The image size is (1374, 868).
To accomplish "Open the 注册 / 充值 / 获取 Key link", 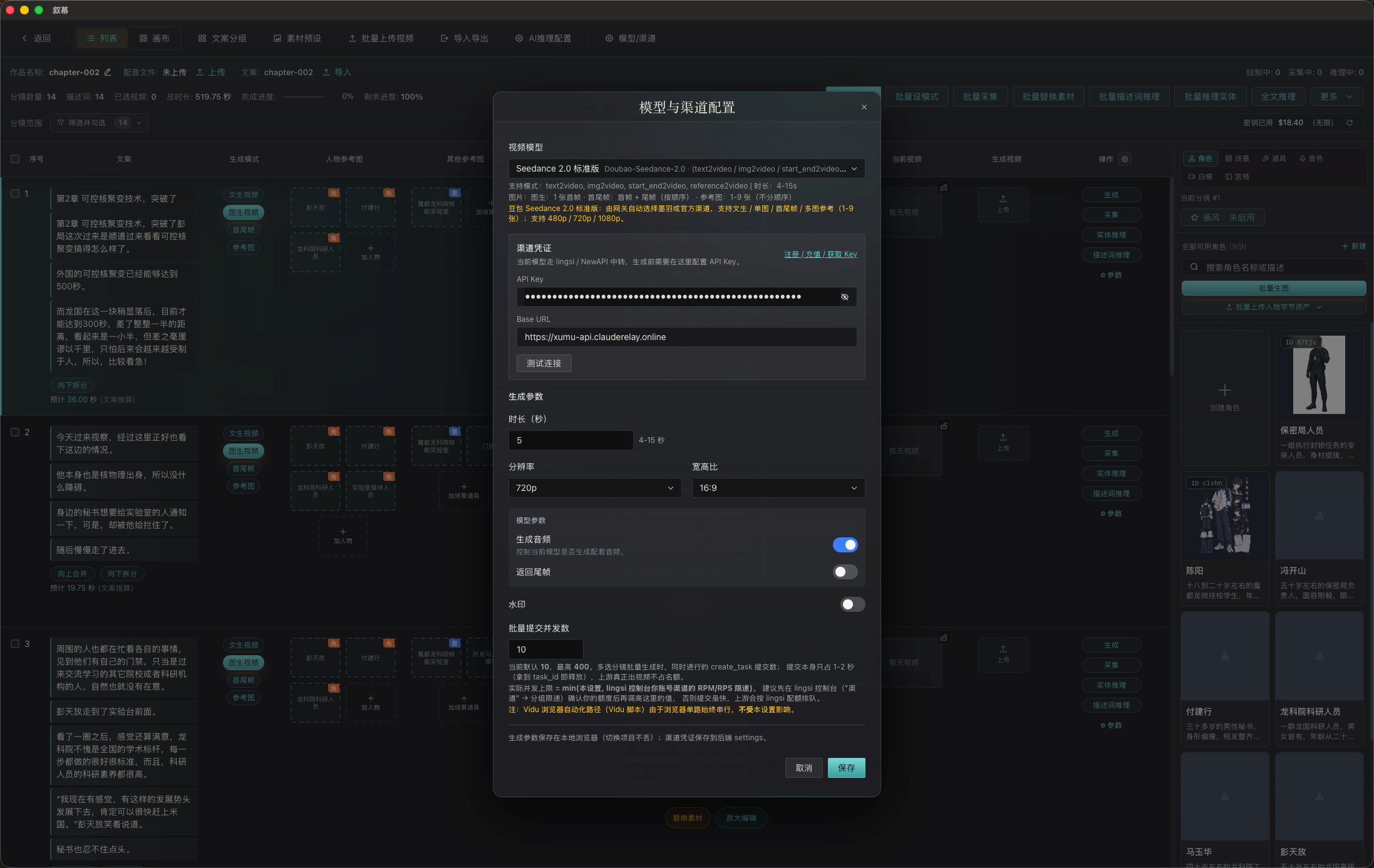I will tap(820, 254).
